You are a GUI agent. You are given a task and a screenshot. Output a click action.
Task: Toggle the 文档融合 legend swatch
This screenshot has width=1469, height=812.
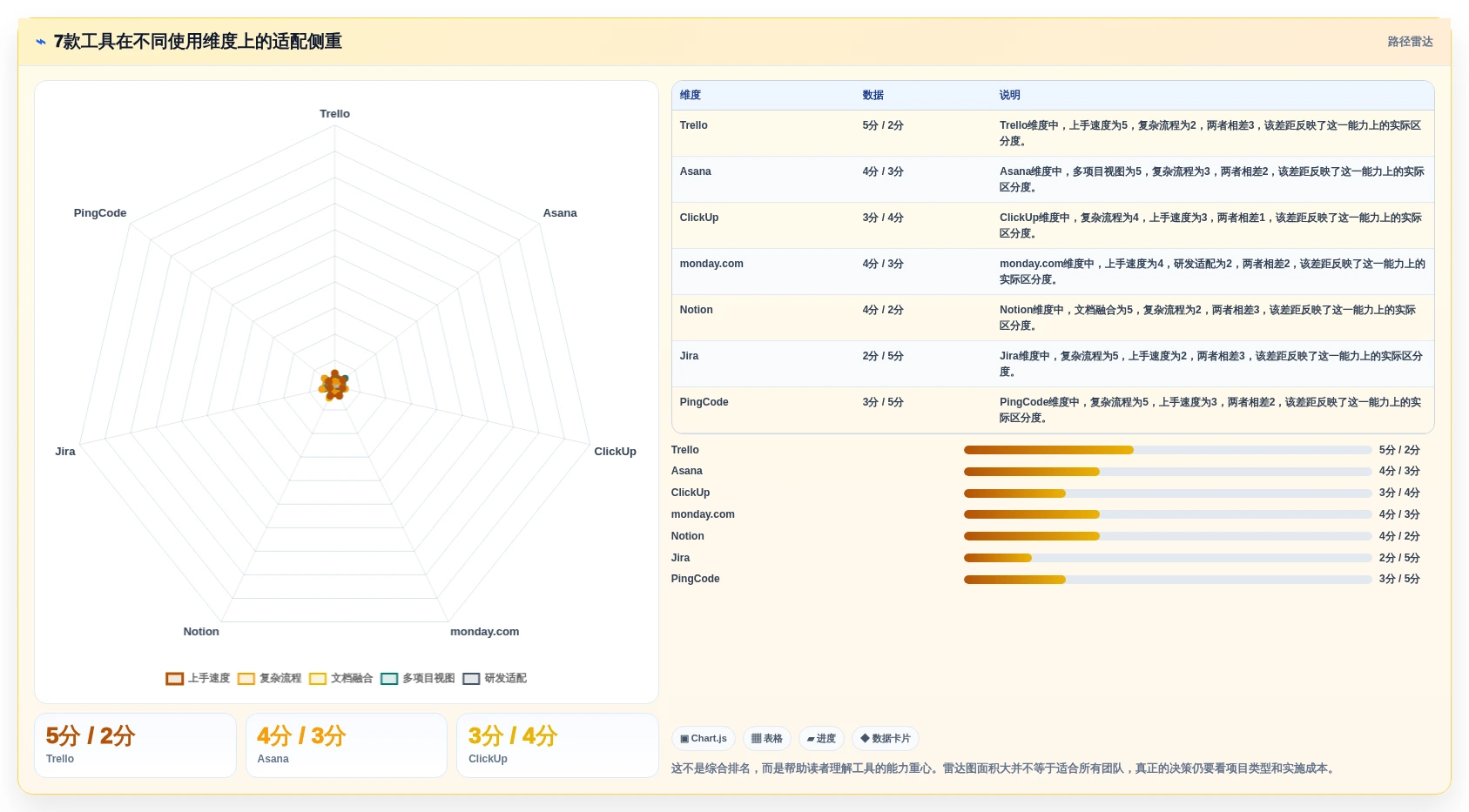coord(318,679)
